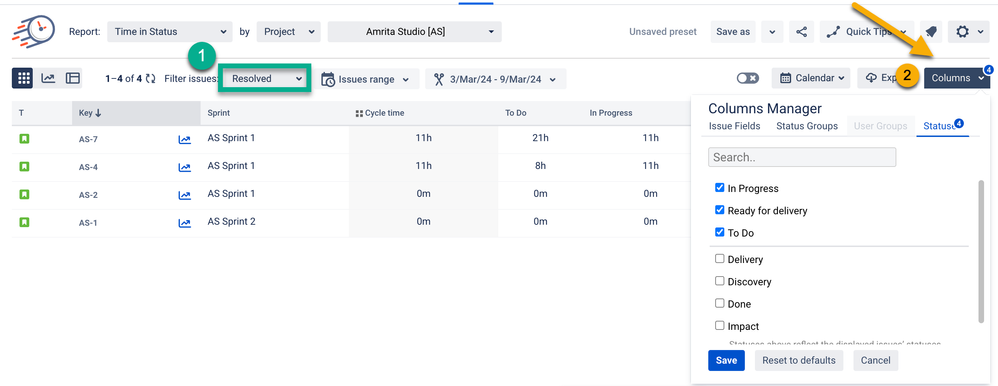Image resolution: width=998 pixels, height=386 pixels.
Task: Click the share preset icon
Action: click(x=801, y=32)
